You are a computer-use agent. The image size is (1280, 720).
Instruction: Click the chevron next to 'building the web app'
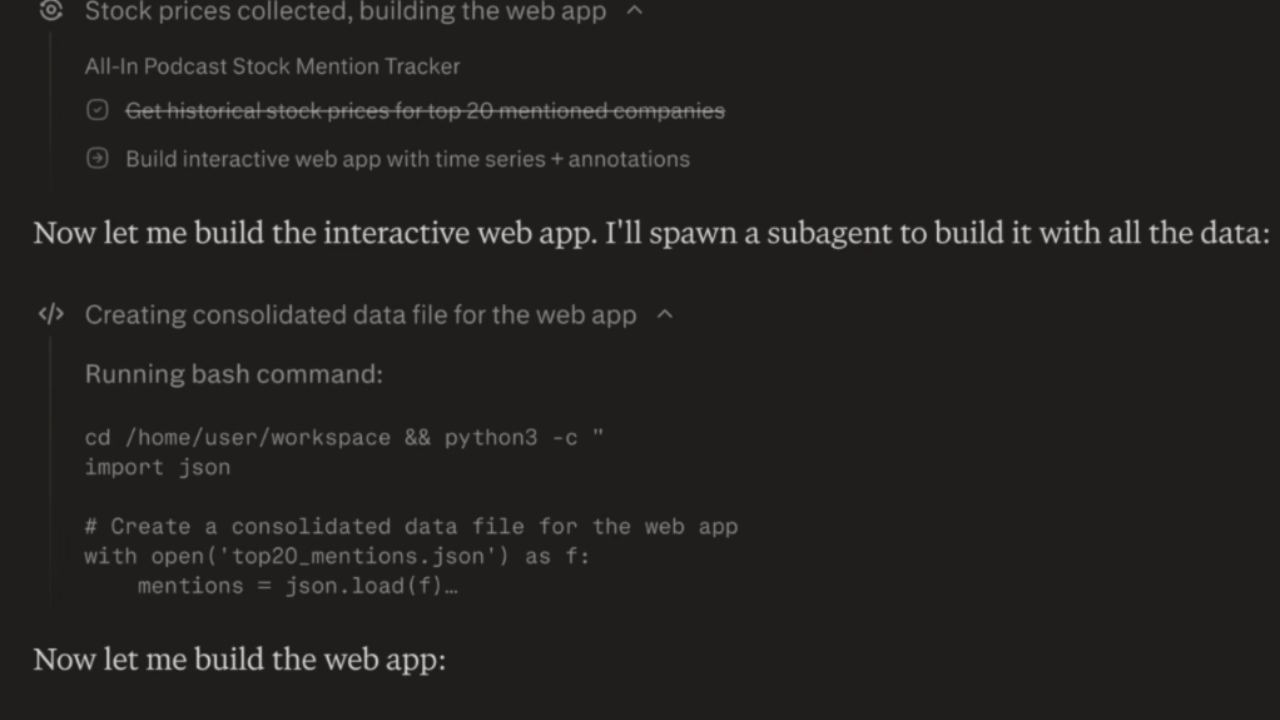click(x=634, y=11)
